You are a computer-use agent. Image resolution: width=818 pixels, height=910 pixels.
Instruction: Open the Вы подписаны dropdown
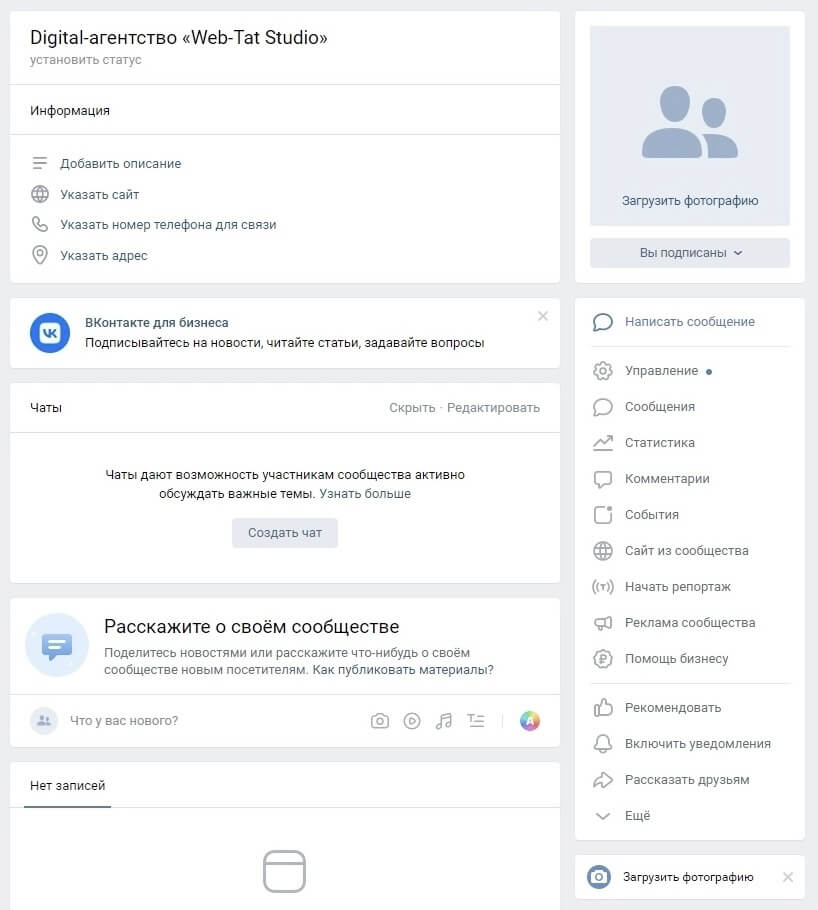[690, 253]
